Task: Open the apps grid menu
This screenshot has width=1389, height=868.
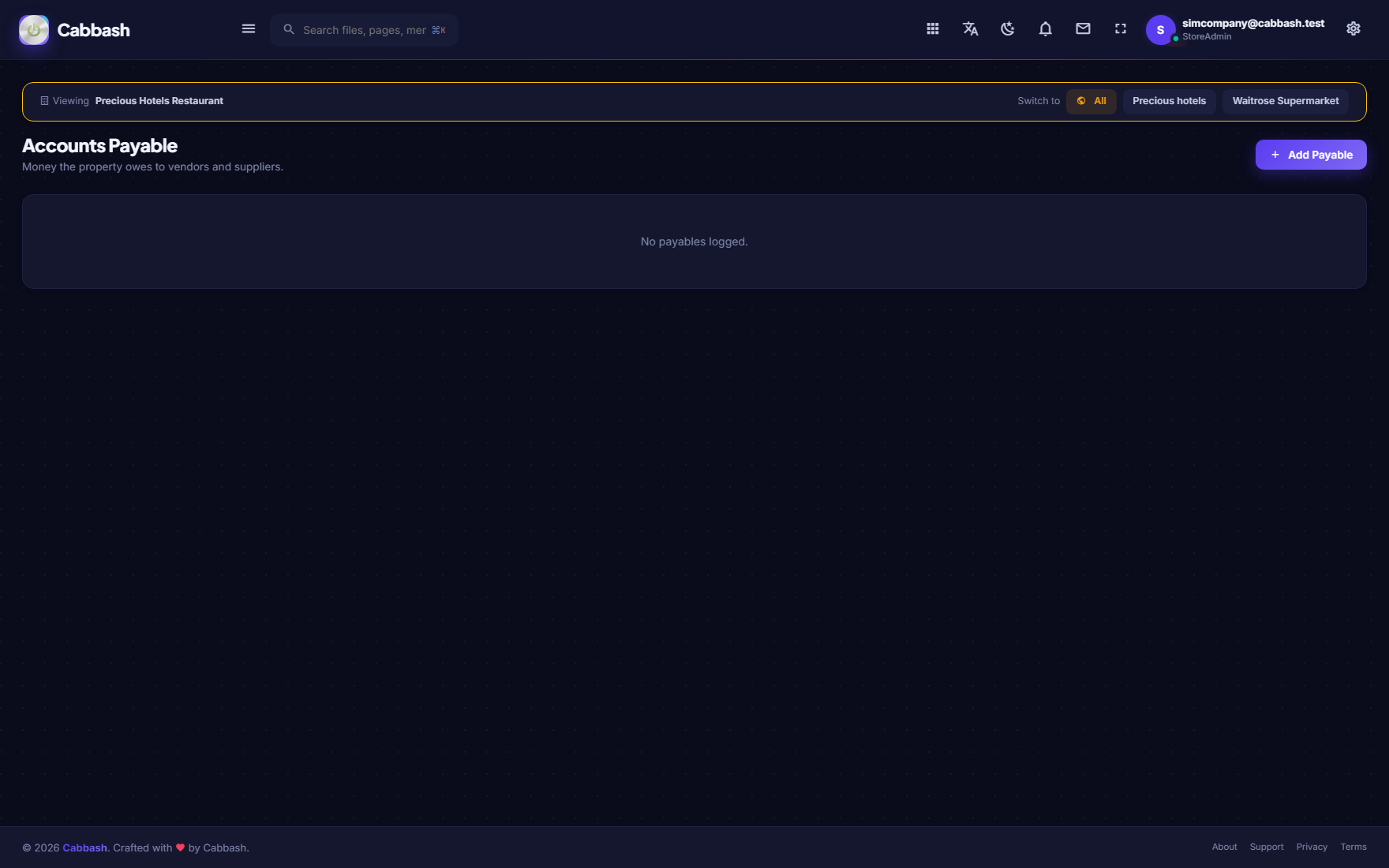Action: 933,29
